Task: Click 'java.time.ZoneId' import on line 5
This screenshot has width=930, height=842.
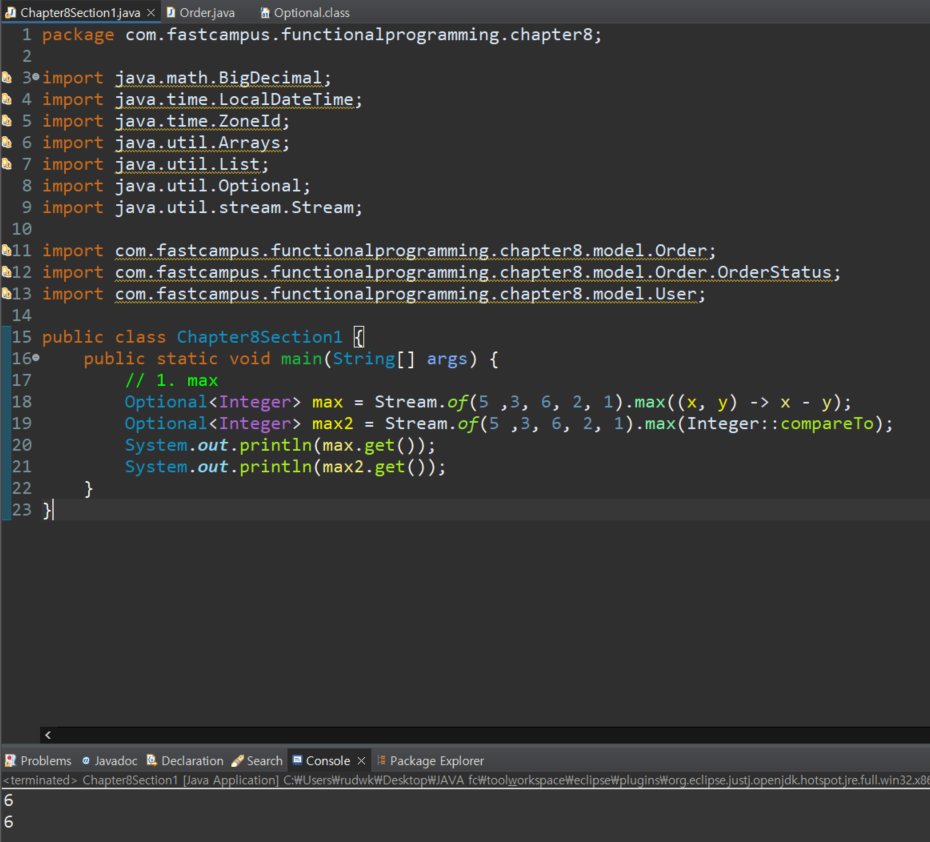Action: (x=198, y=121)
